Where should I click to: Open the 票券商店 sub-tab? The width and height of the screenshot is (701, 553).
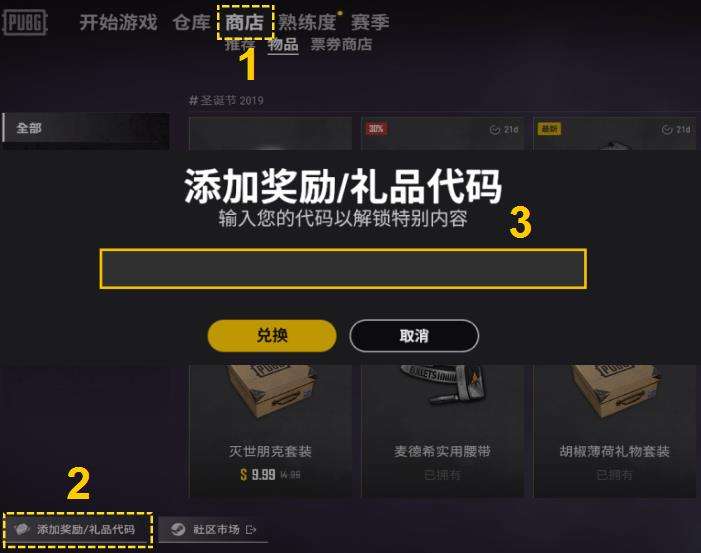coord(341,44)
